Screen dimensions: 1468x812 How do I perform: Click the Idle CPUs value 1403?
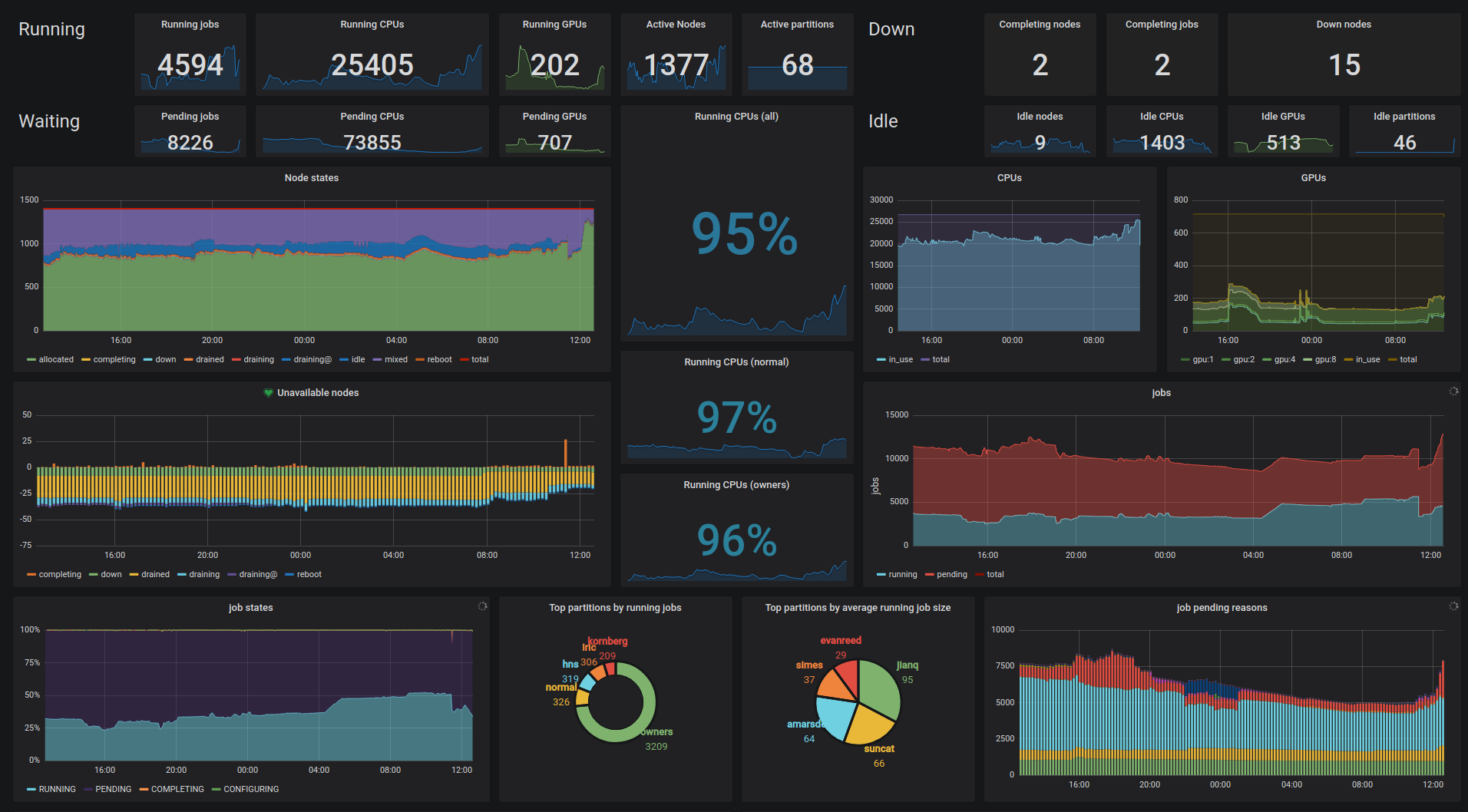click(1162, 143)
